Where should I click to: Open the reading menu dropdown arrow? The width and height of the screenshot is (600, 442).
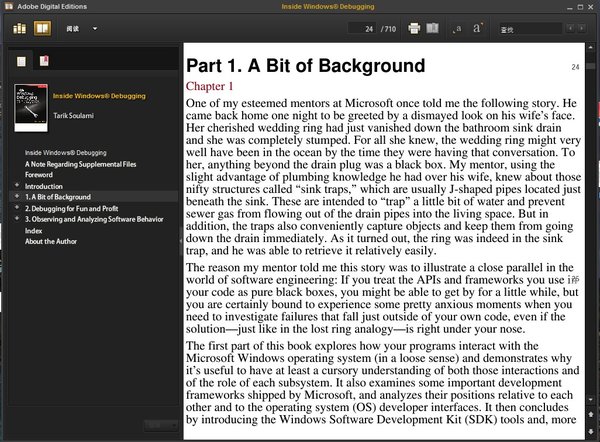point(95,28)
